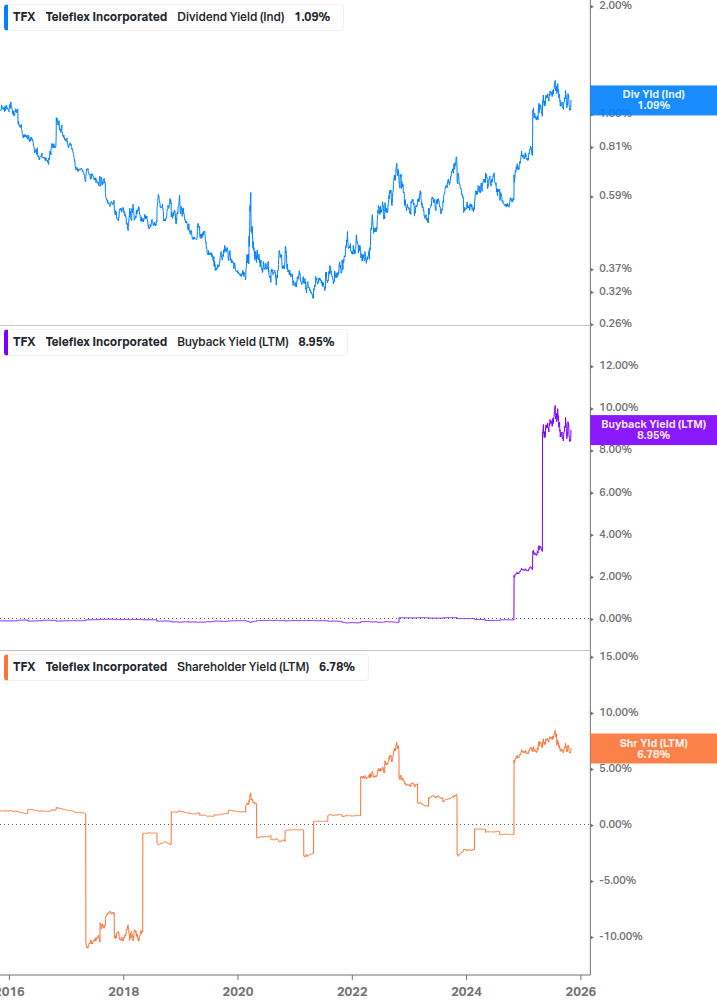Select the blue Dividend Yield legend color bar
717x1005 pixels.
click(x=6, y=17)
